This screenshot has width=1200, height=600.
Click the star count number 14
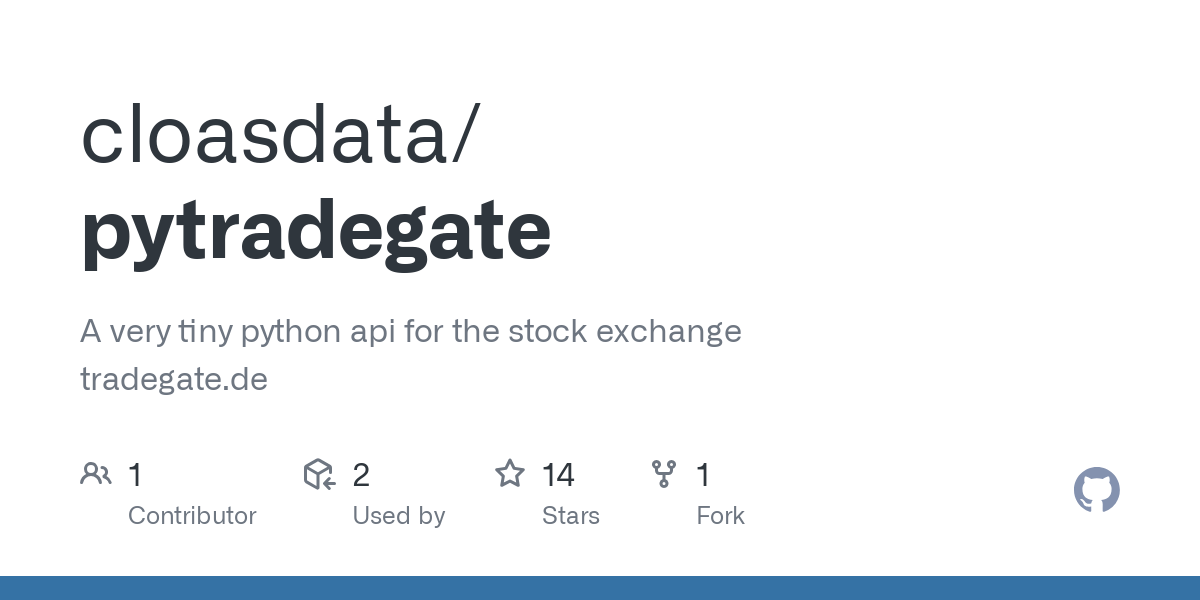tap(558, 475)
